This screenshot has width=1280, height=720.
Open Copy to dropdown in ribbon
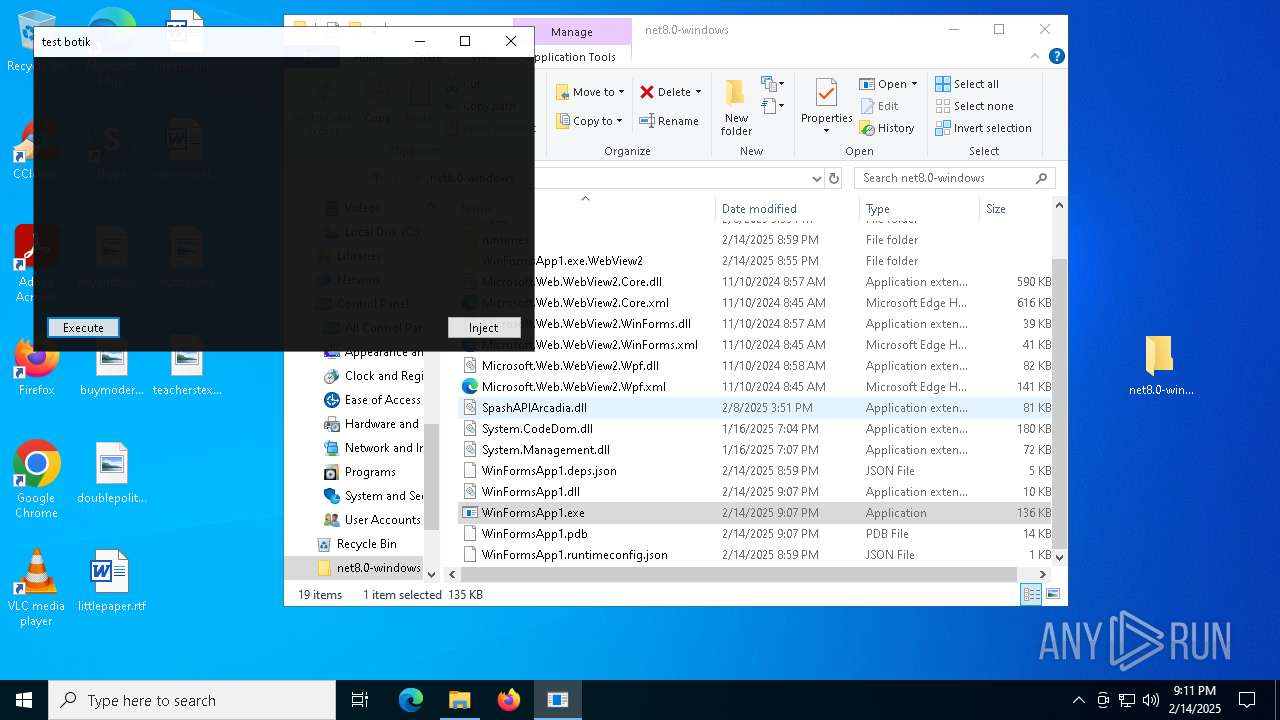pos(590,121)
